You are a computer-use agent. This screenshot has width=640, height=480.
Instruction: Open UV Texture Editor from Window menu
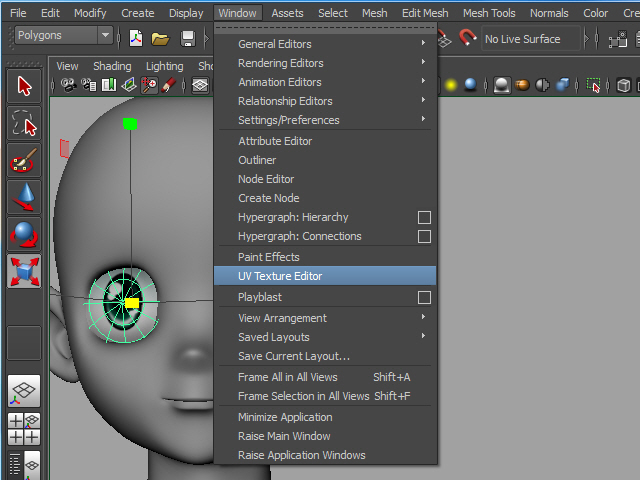coord(325,276)
